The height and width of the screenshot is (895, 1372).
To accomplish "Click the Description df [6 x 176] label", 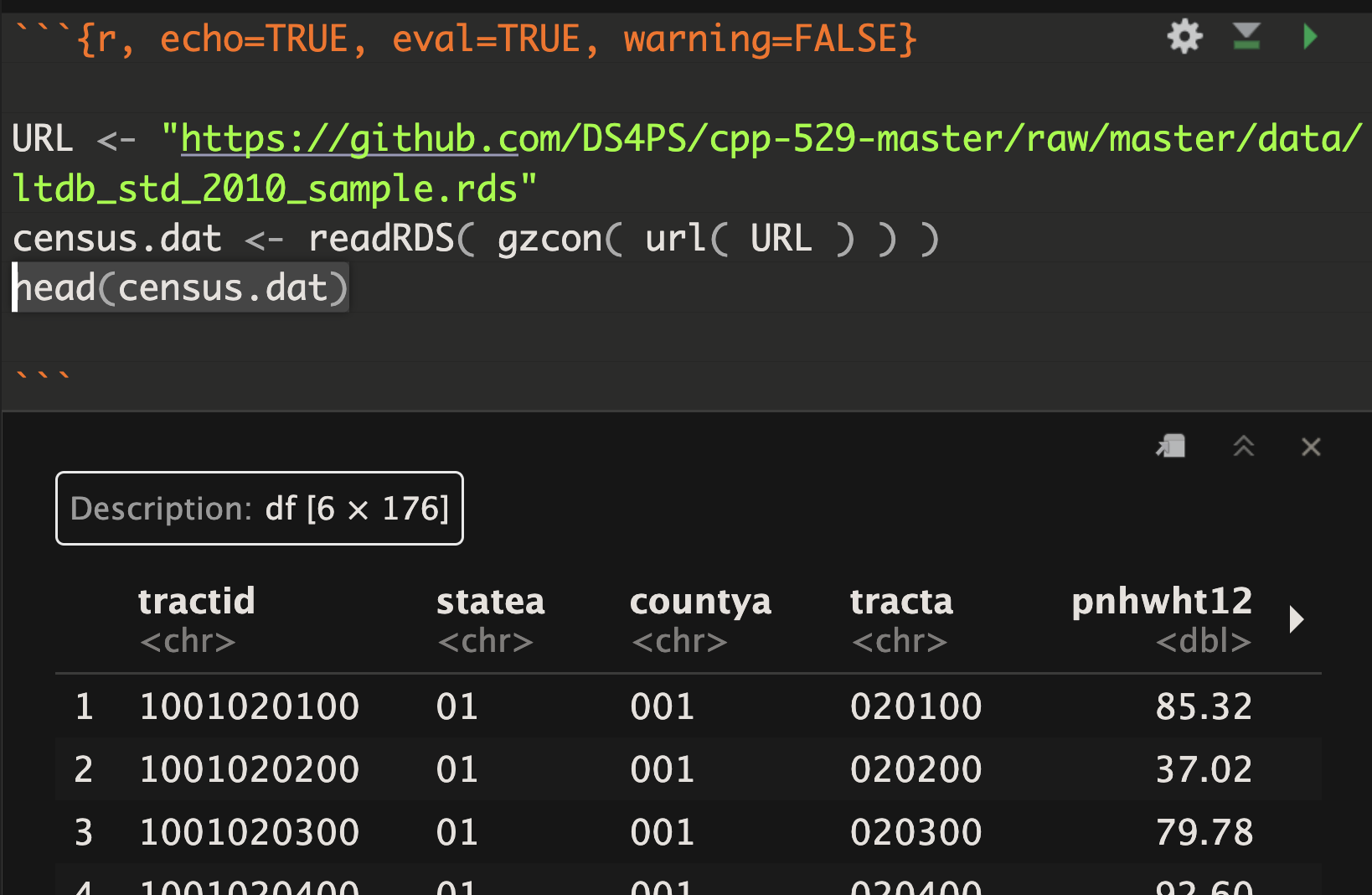I will [x=259, y=508].
